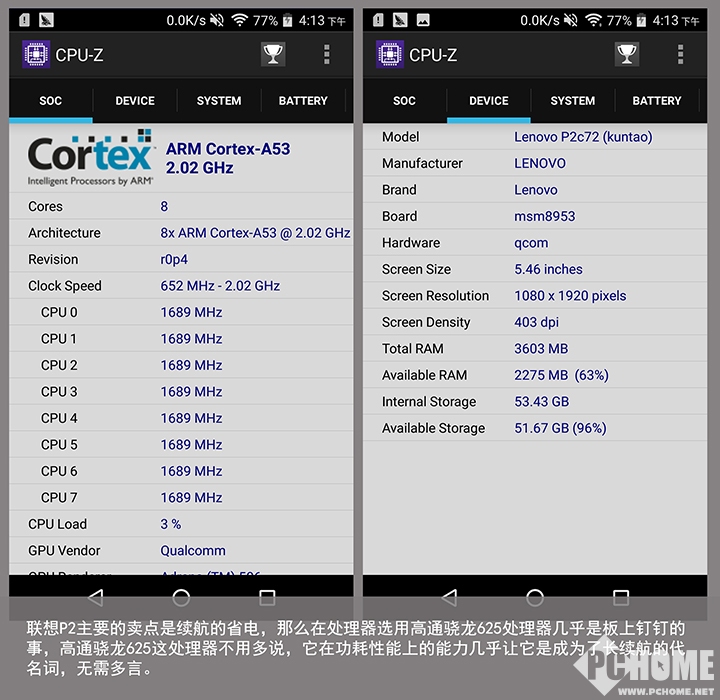720x700 pixels.
Task: Tap Hardware value qcom
Action: (531, 243)
